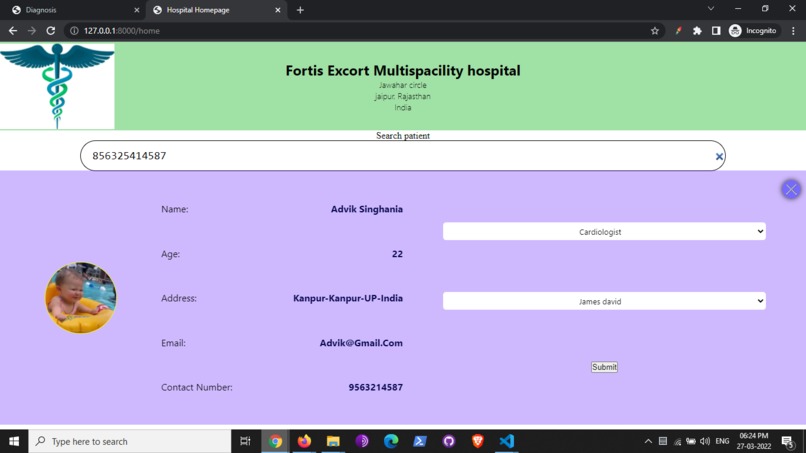806x453 pixels.
Task: Open Chrome three-dot menu
Action: pos(793,31)
